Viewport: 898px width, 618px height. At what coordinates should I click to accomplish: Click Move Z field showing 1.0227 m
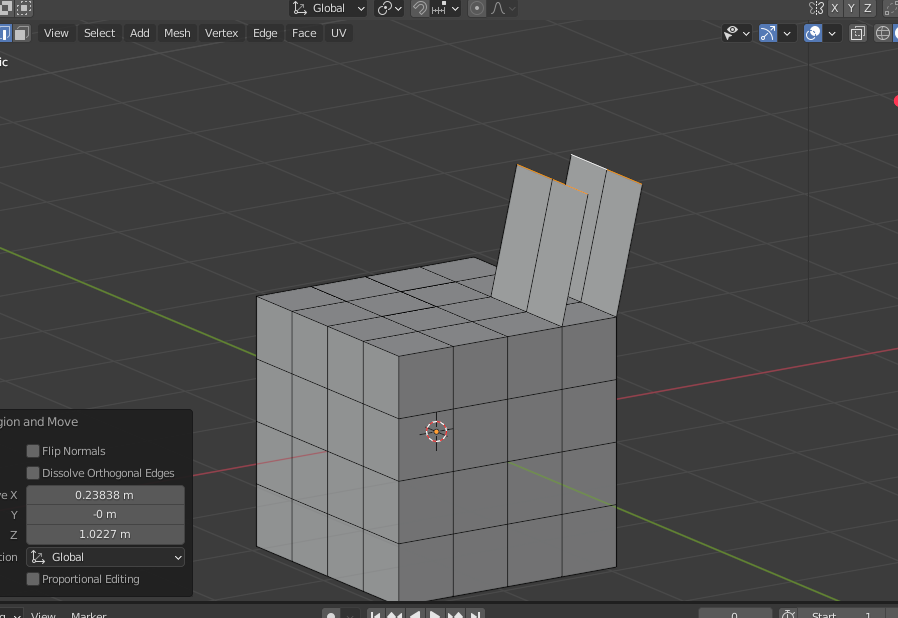point(105,534)
